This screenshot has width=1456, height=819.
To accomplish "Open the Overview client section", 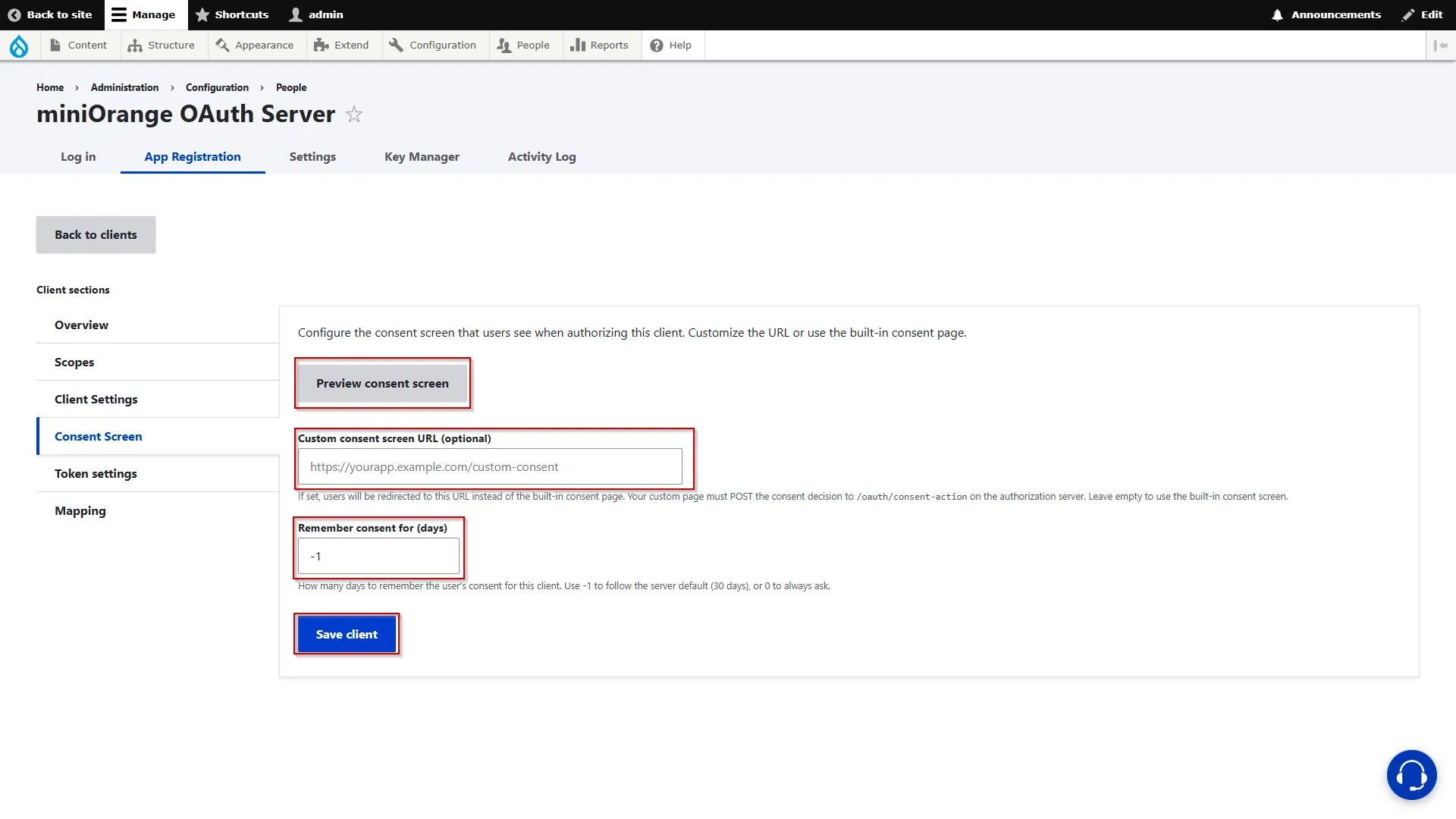I will click(x=158, y=325).
